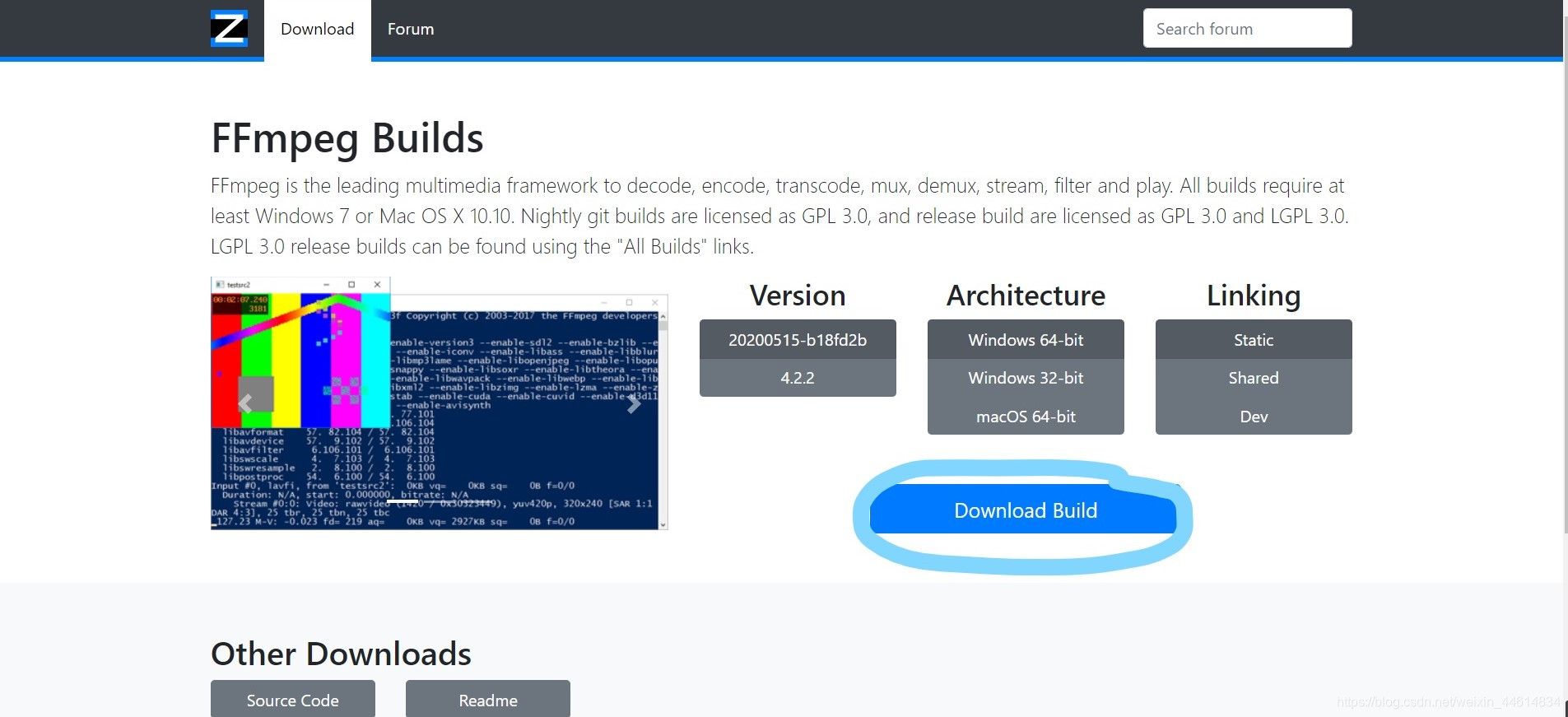Go to previous carousel slide
Viewport: 1568px width, 717px height.
(245, 403)
